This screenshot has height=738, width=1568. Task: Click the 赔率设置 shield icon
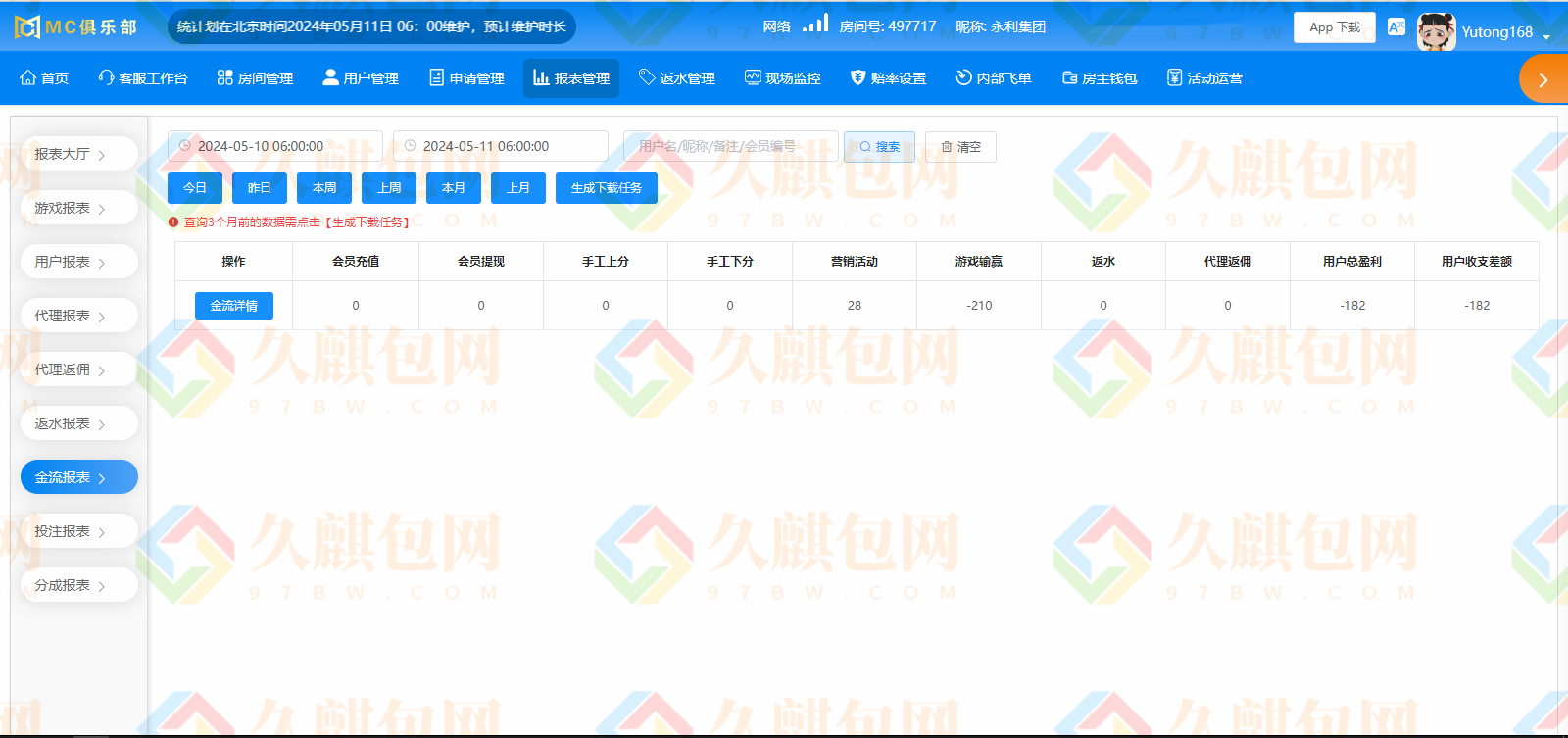pos(857,77)
